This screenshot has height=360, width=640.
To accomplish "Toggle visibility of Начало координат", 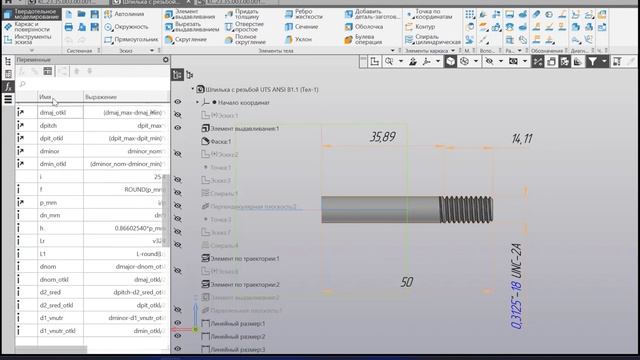I will click(178, 102).
